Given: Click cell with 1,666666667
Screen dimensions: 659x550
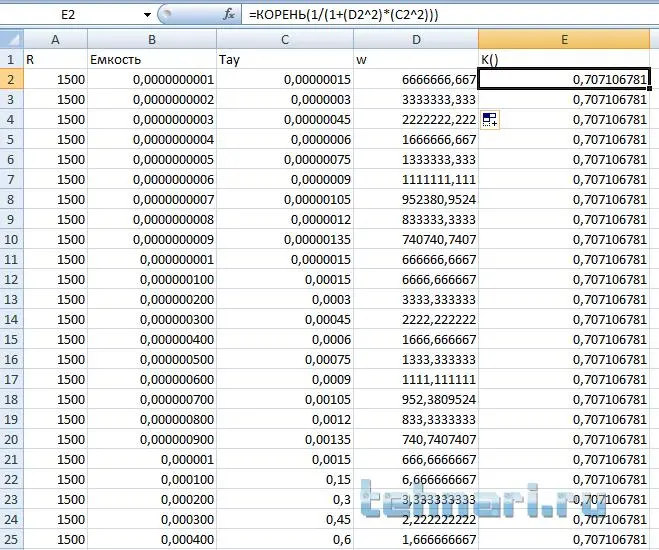Looking at the screenshot, I should (416, 539).
